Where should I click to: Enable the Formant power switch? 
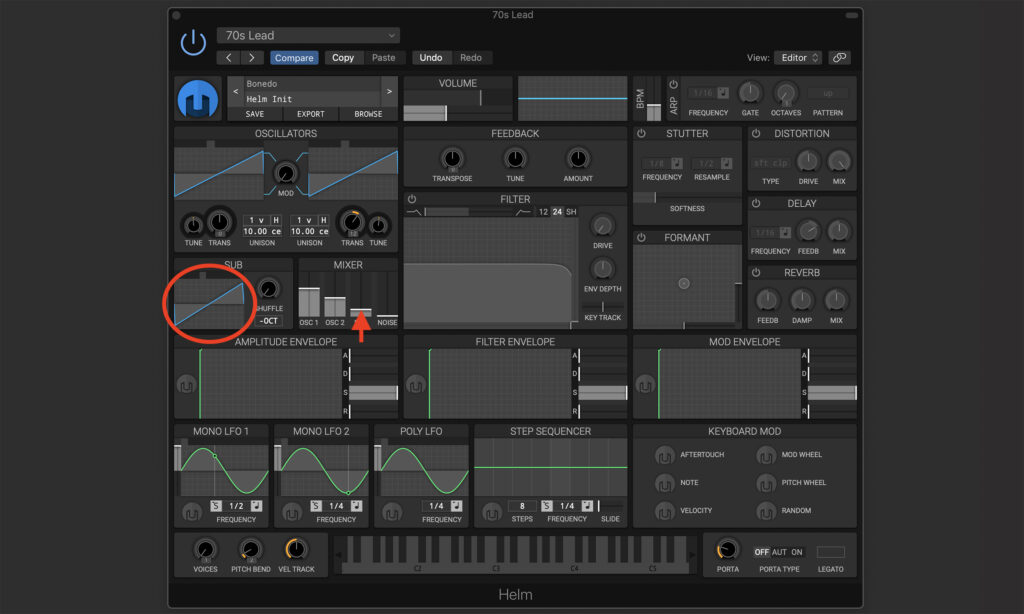click(x=641, y=238)
